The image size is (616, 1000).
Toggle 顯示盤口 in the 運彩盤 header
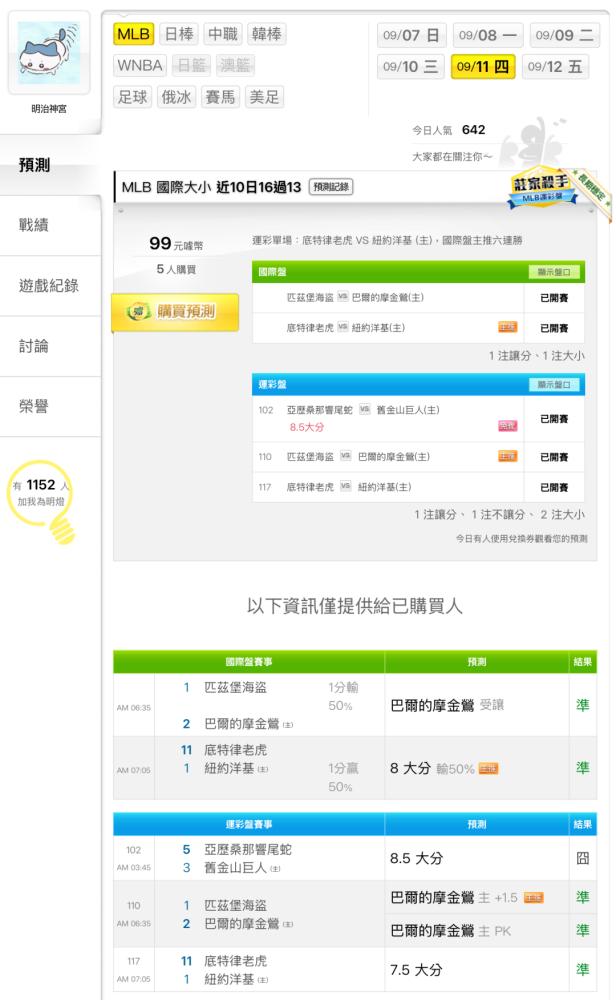click(554, 385)
